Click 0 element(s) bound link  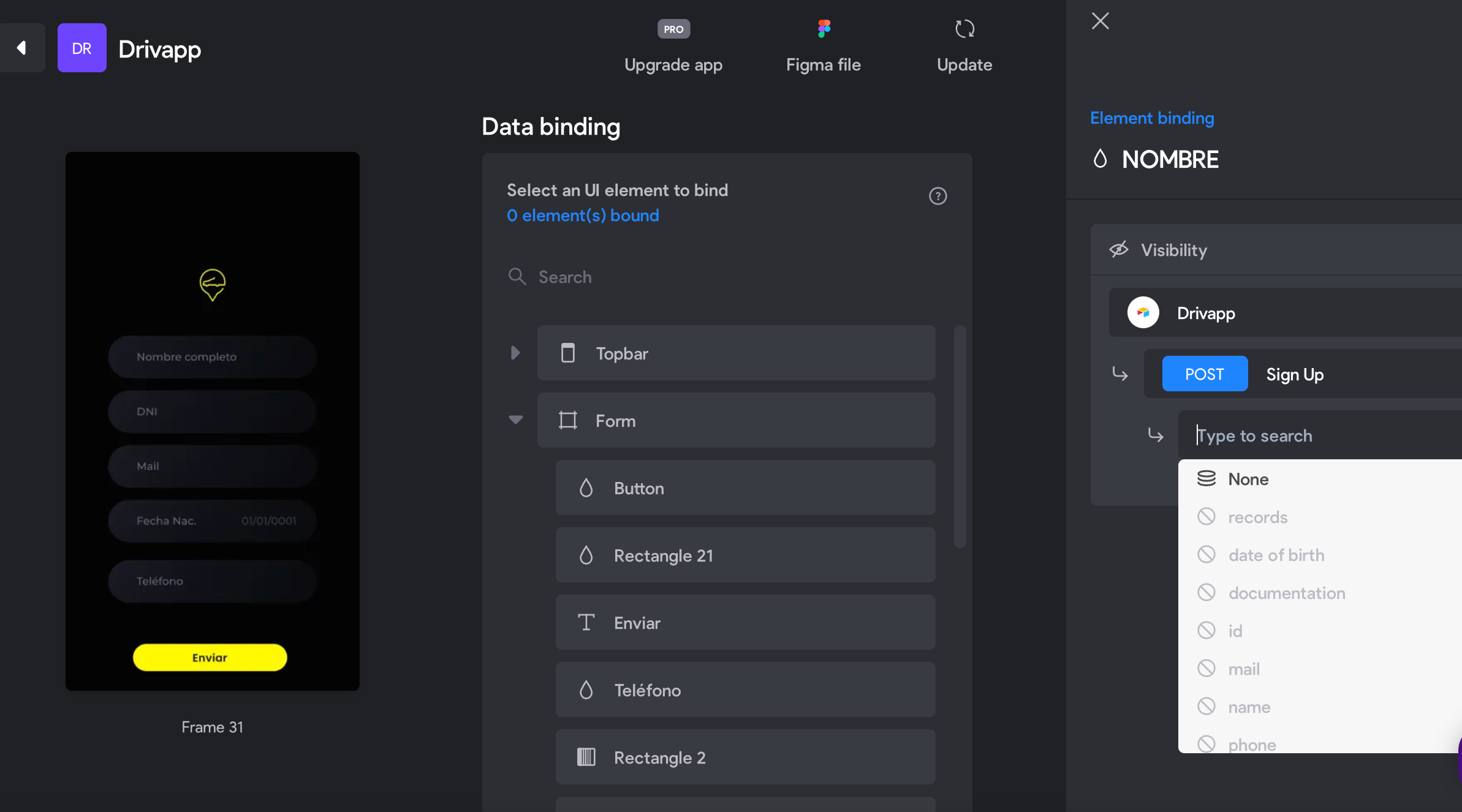(583, 216)
